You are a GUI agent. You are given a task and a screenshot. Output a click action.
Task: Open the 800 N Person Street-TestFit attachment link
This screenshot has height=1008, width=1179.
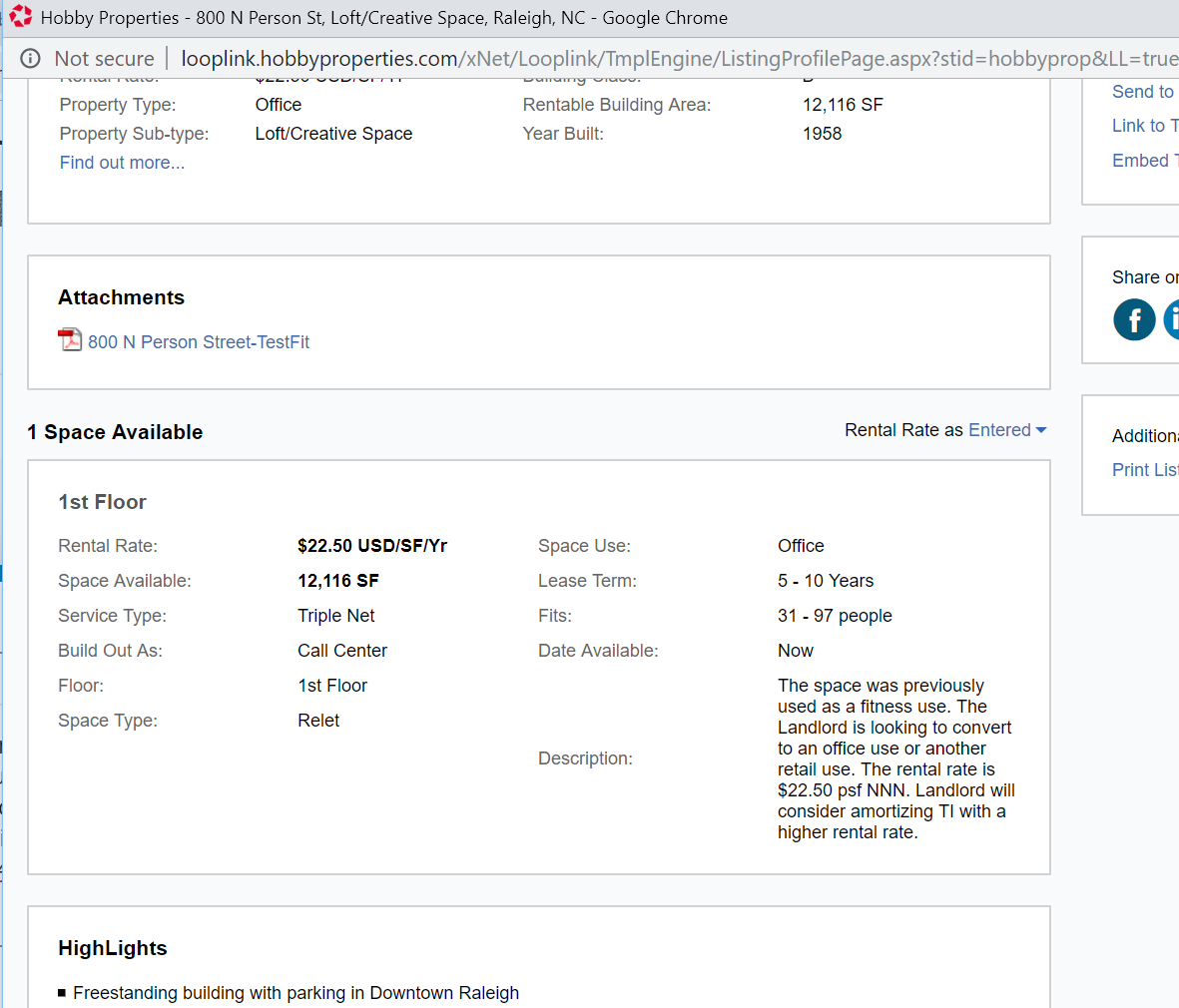click(199, 342)
